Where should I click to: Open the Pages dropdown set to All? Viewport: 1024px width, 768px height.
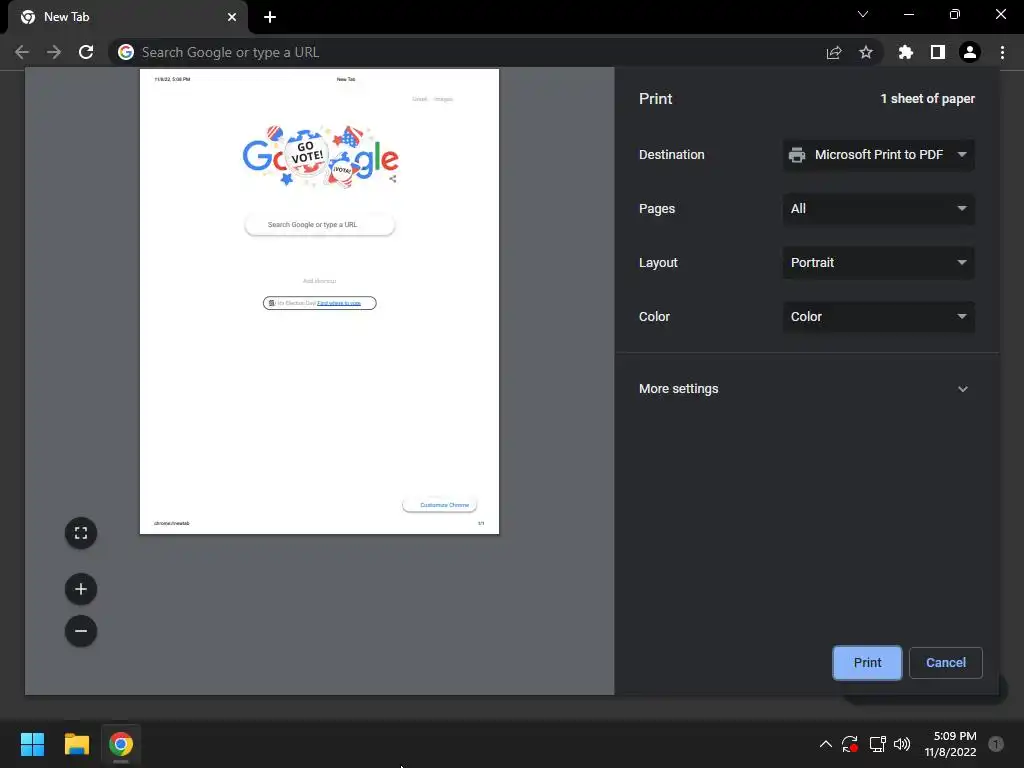click(x=878, y=209)
